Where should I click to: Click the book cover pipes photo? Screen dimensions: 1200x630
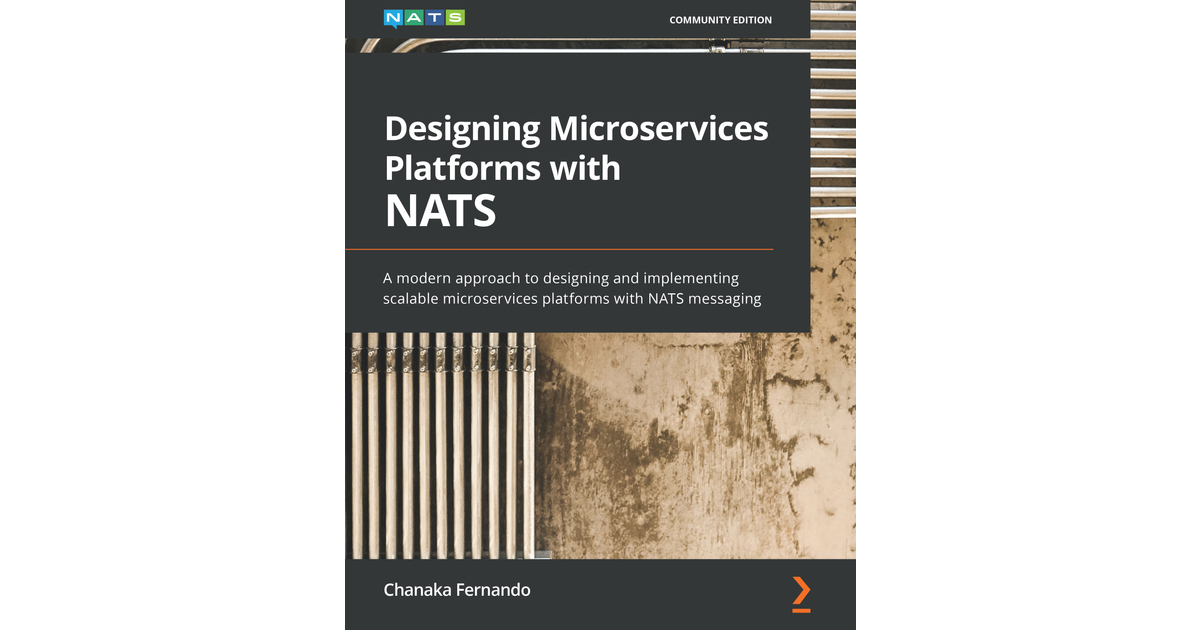pos(600,445)
